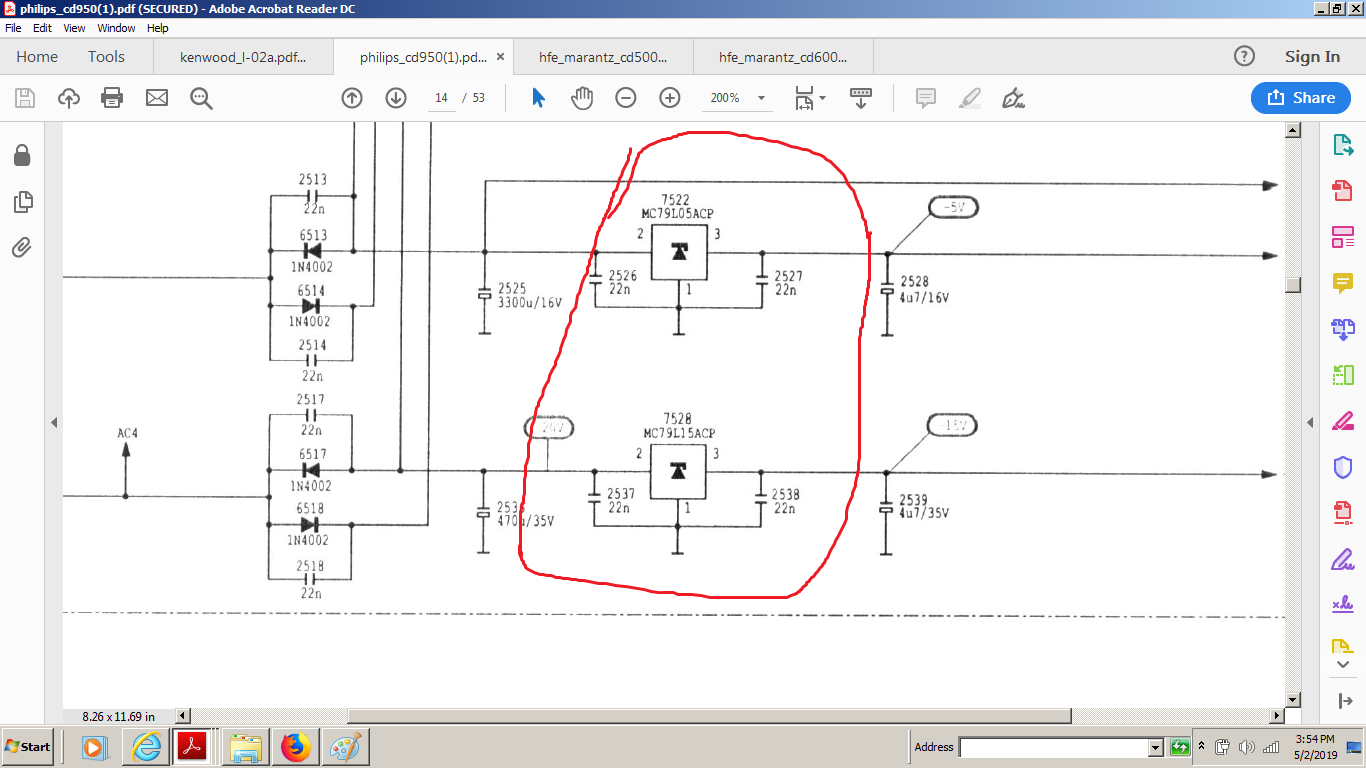Click the horizontal scrollbar right arrow
Viewport: 1366px width, 768px height.
(x=1276, y=716)
